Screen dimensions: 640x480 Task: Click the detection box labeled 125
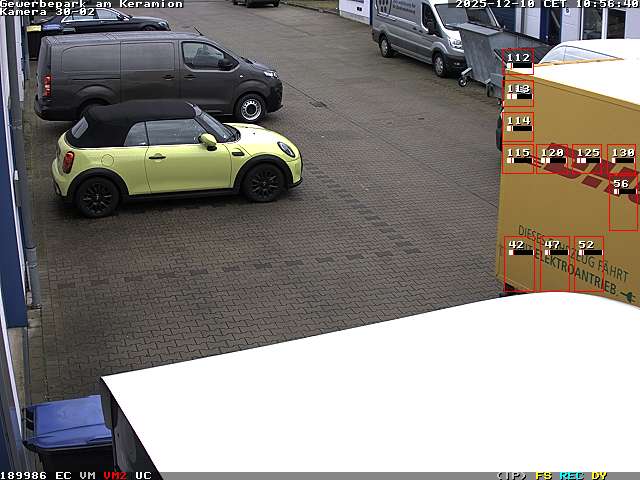tap(587, 159)
